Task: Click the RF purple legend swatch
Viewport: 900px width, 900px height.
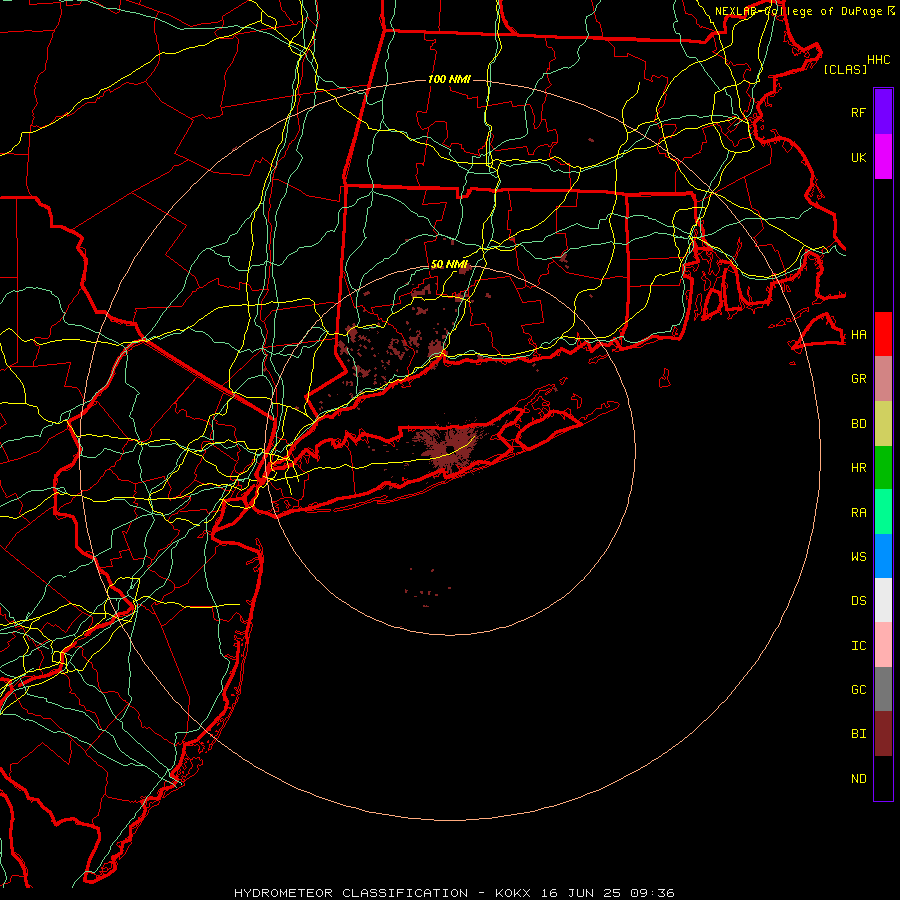Action: coord(883,112)
